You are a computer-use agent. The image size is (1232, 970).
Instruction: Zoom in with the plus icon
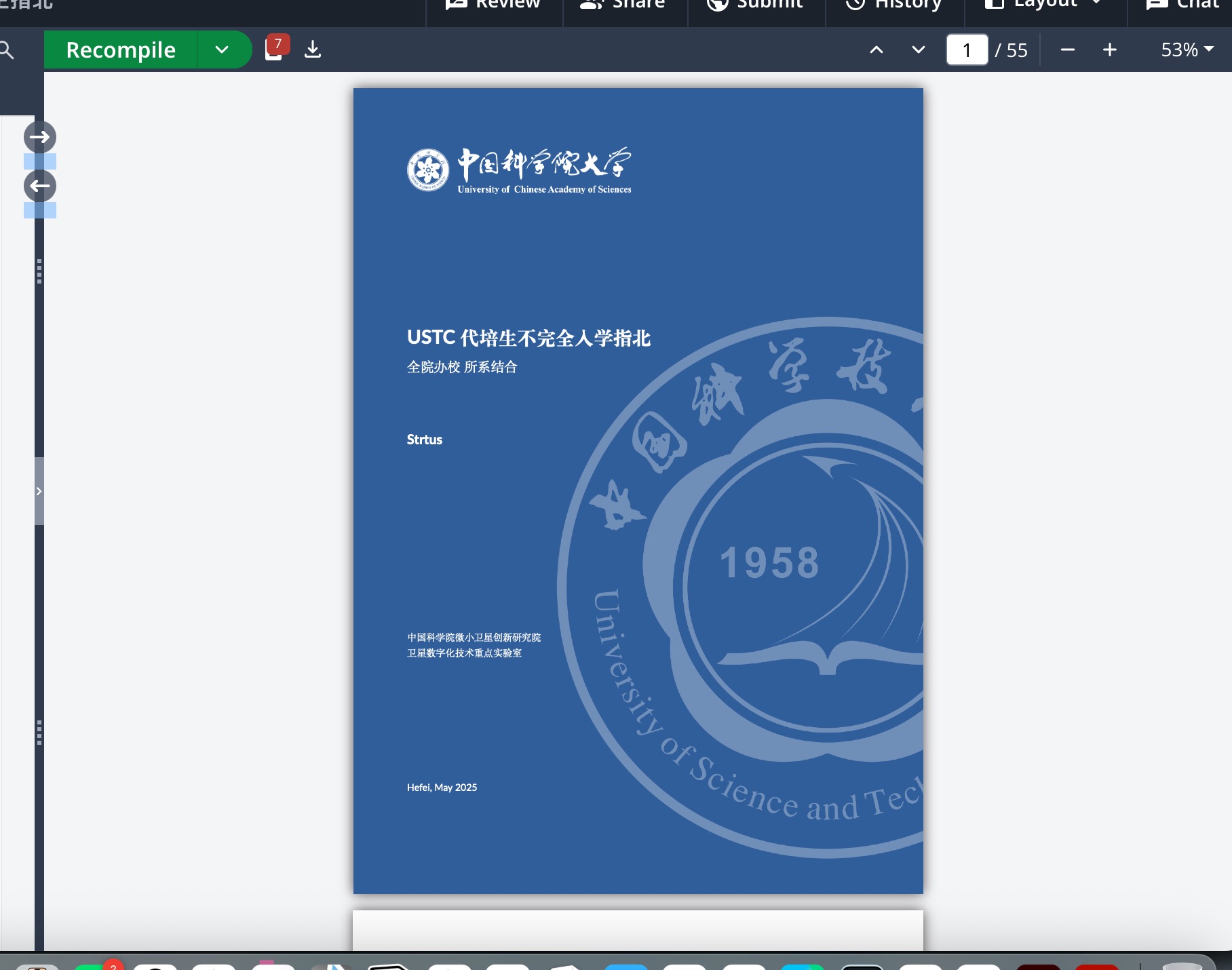(1110, 50)
